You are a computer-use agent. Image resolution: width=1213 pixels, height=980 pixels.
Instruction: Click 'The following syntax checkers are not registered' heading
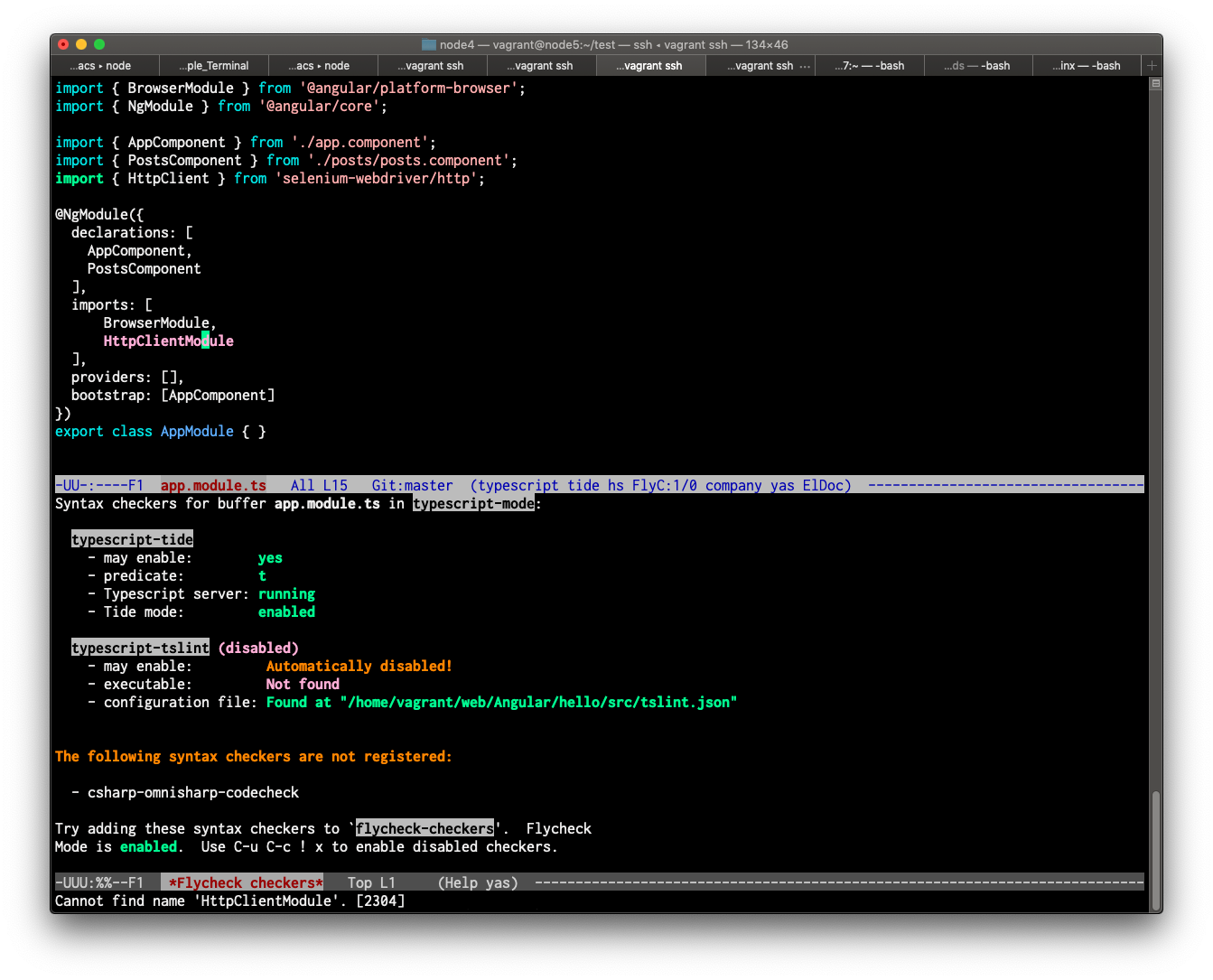[254, 757]
